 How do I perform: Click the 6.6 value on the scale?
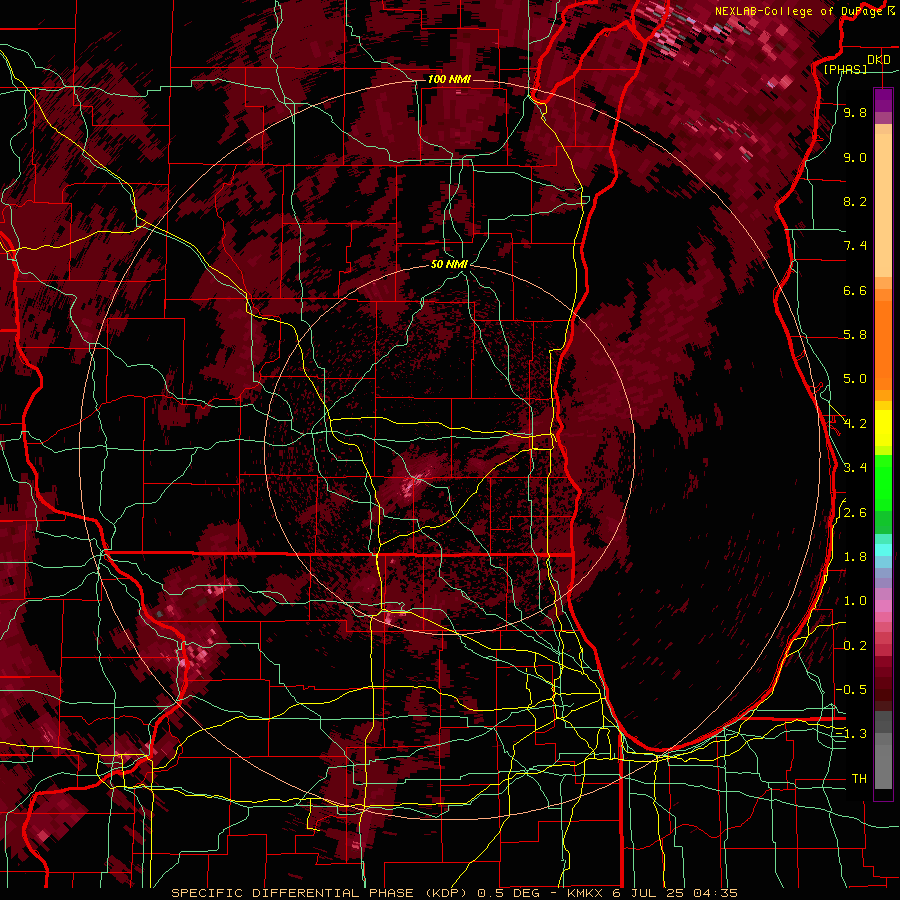855,290
